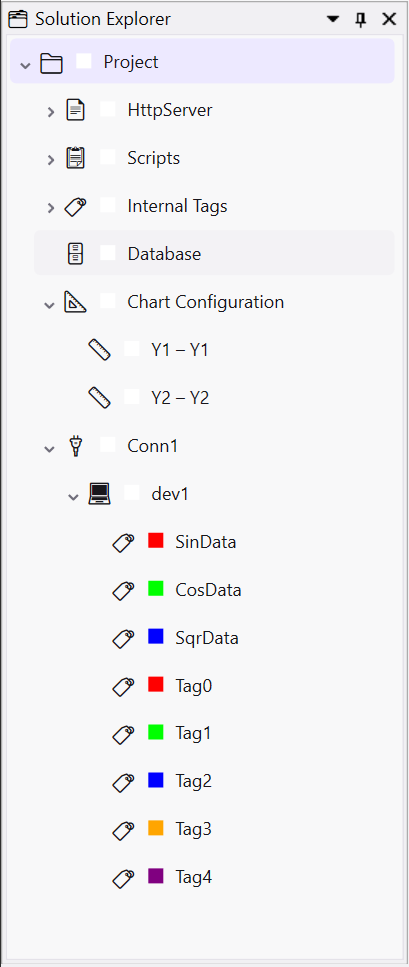Toggle the dev1 checkbox
The height and width of the screenshot is (967, 409).
point(132,492)
